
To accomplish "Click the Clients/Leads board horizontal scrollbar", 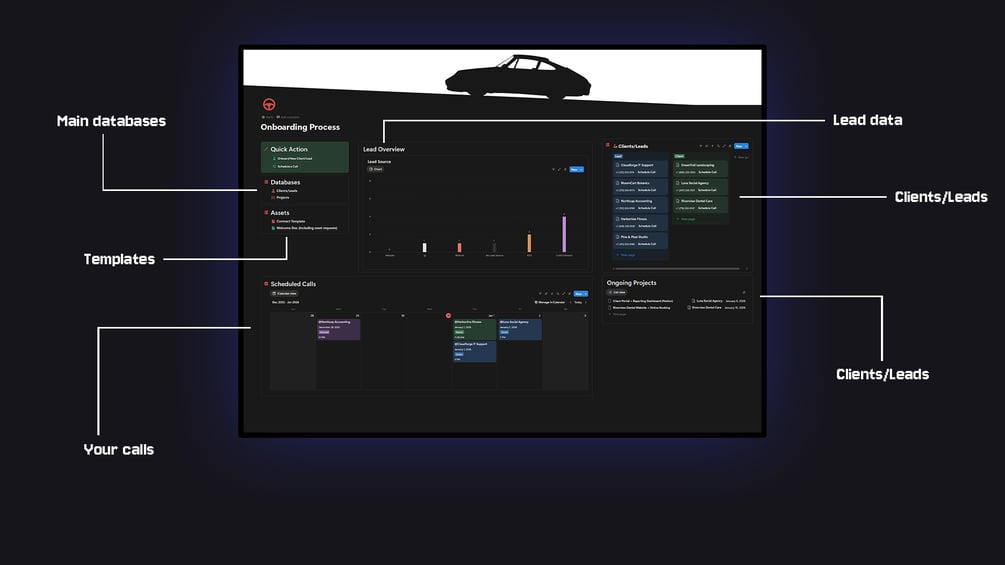I will 676,268.
